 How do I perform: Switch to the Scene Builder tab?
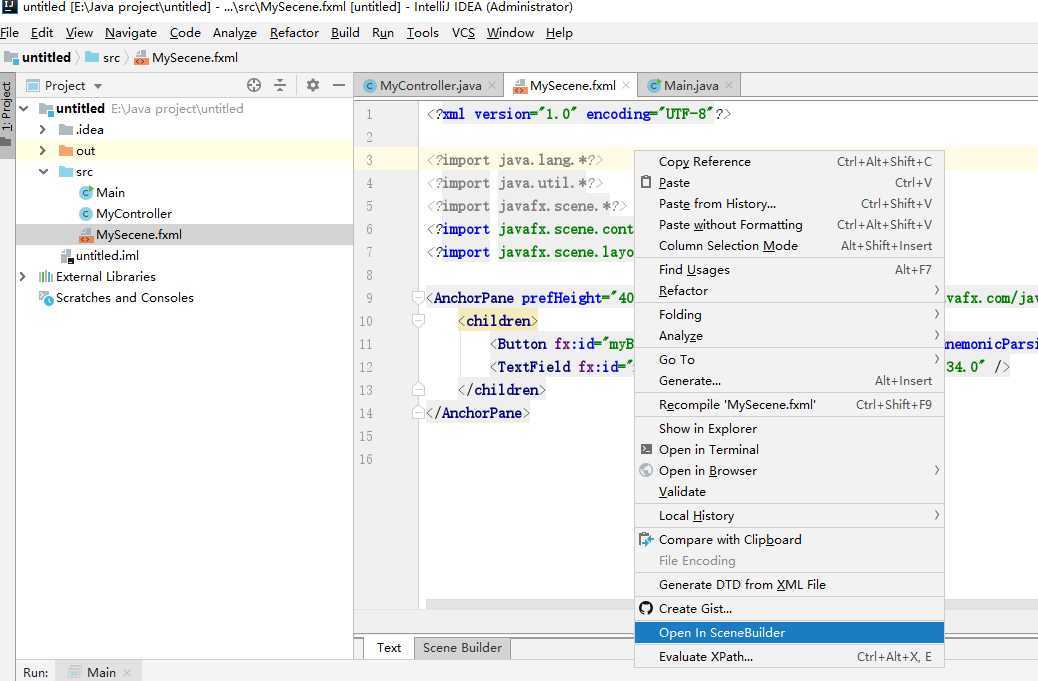(462, 648)
